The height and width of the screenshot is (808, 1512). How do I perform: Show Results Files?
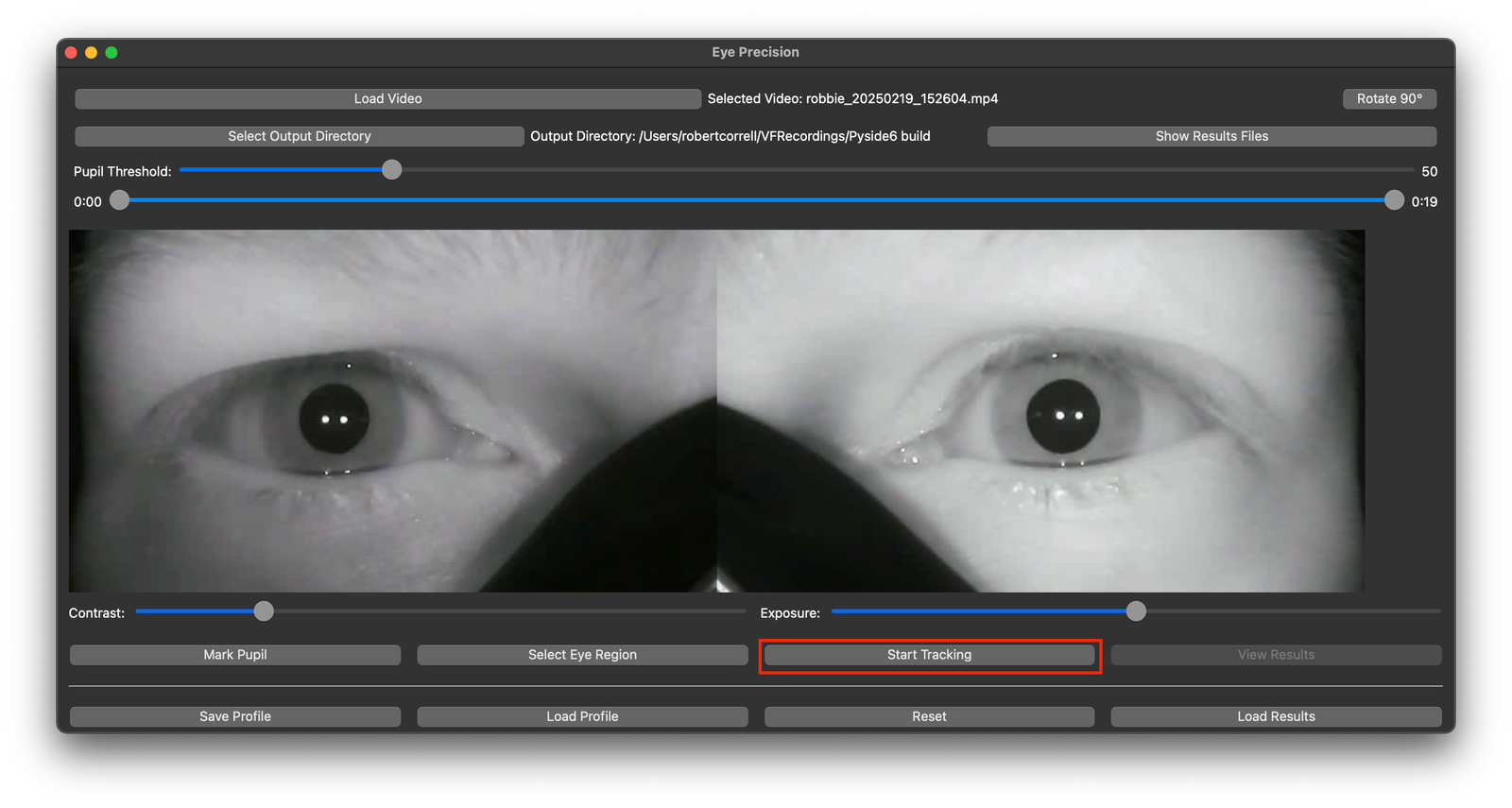point(1211,136)
